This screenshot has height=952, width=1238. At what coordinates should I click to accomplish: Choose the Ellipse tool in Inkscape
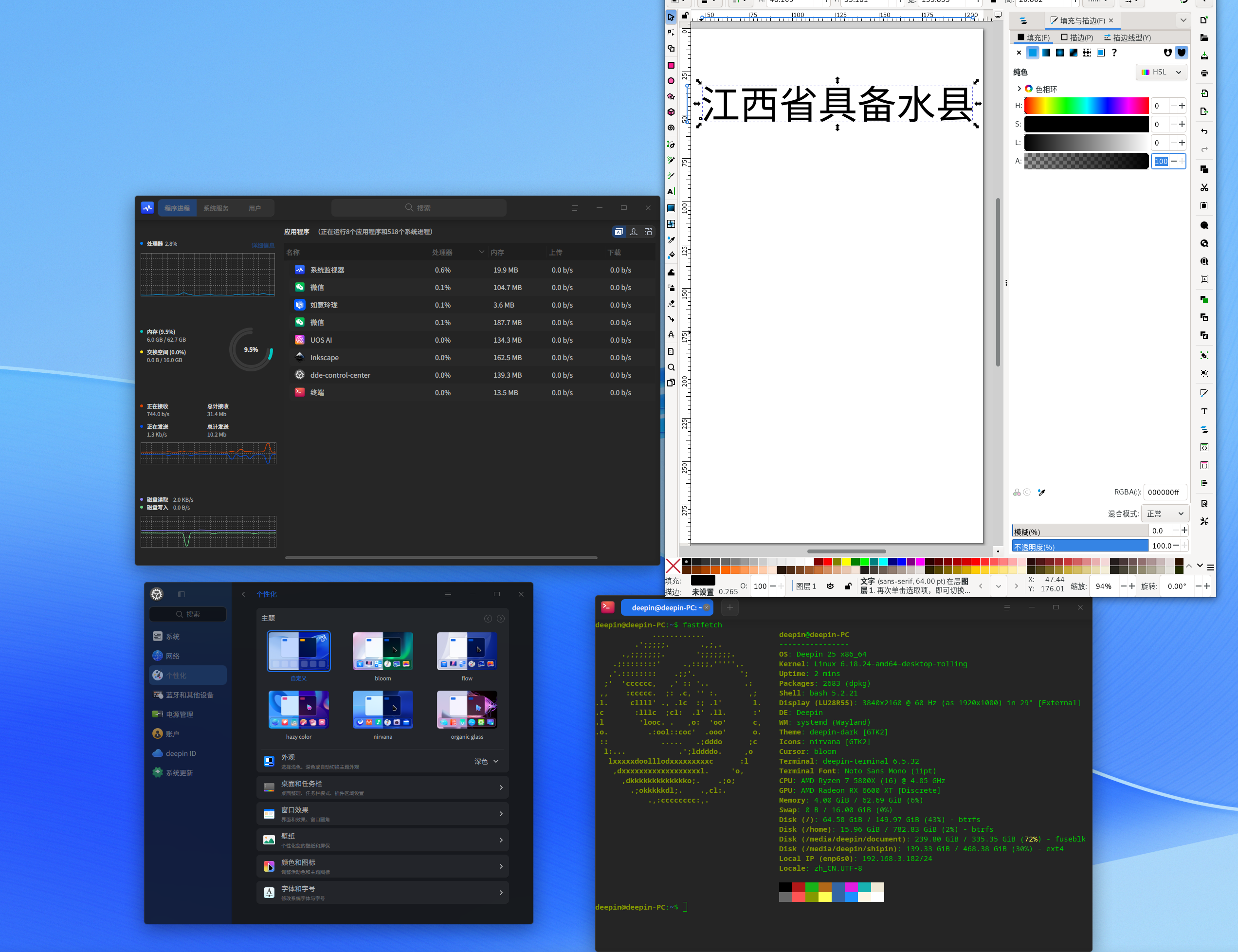click(671, 81)
